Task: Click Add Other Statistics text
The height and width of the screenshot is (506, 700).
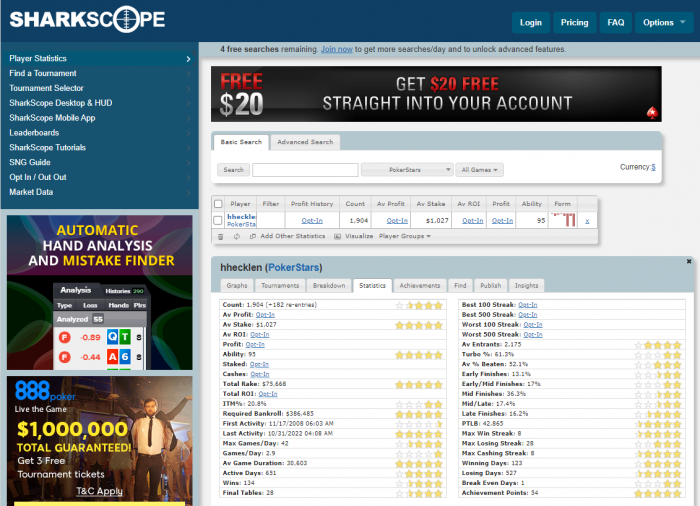Action: (x=293, y=236)
